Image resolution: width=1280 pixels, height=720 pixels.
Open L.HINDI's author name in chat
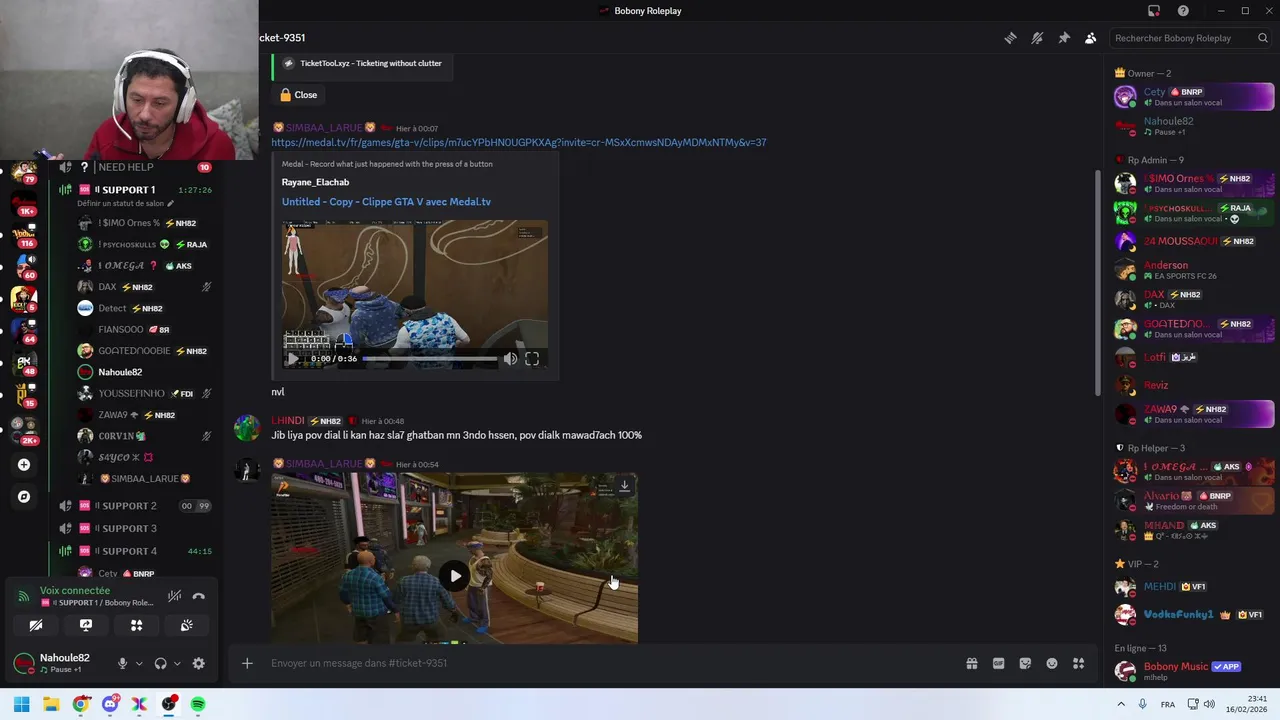(288, 421)
